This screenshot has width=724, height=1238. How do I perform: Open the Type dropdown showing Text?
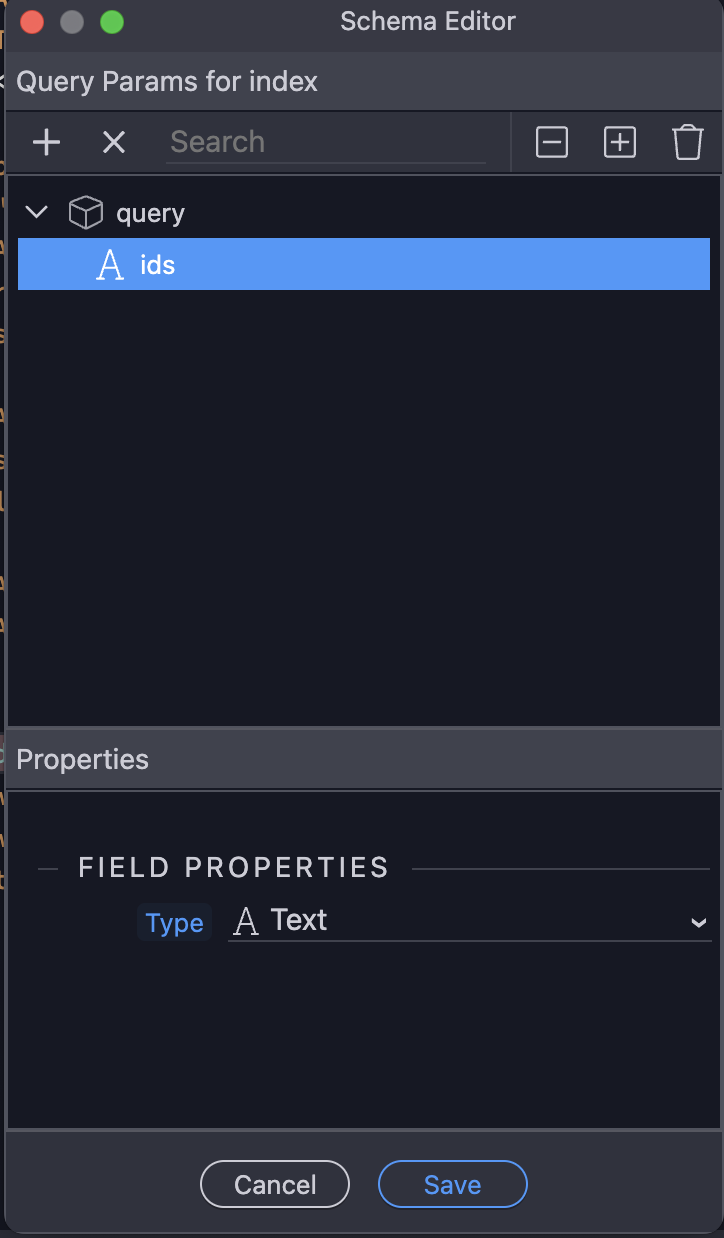[470, 921]
